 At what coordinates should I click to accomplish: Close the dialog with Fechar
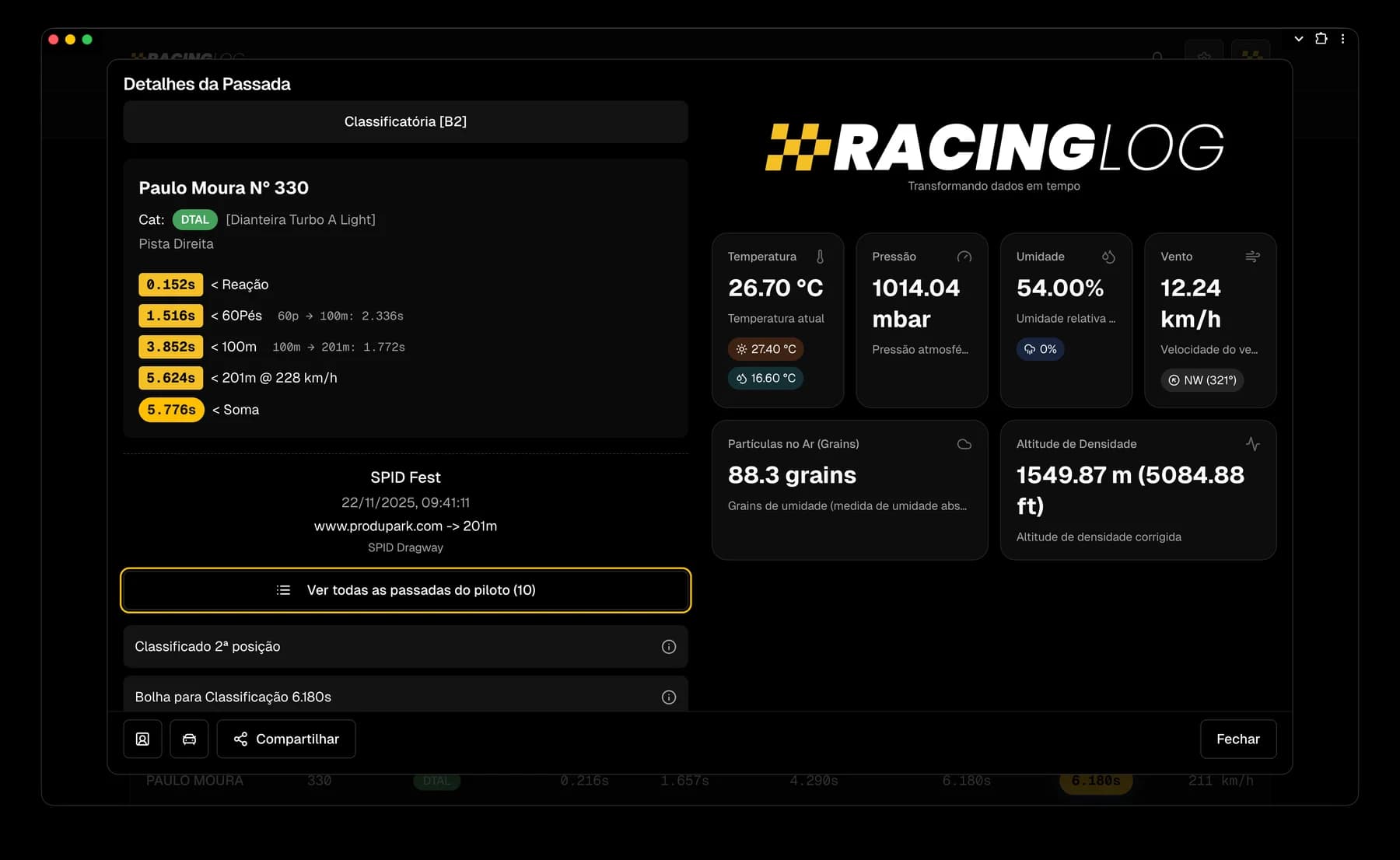tap(1238, 739)
